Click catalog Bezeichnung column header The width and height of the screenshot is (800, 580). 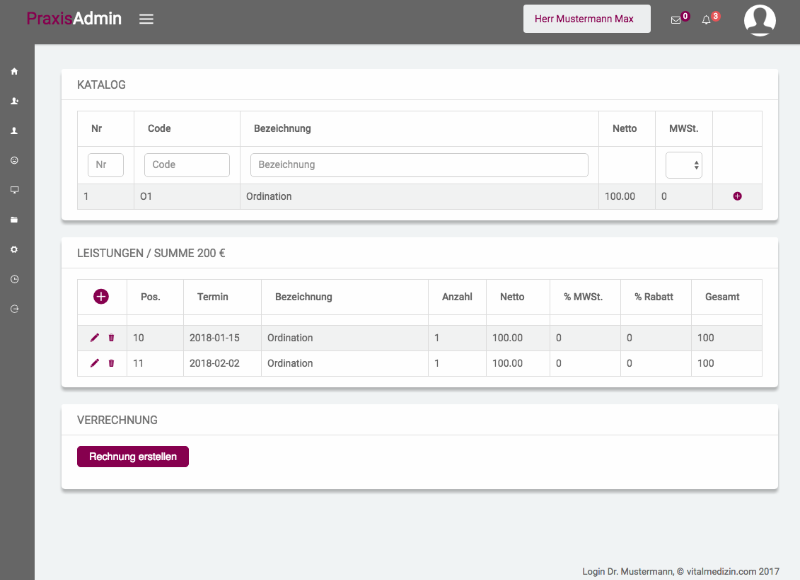[282, 129]
